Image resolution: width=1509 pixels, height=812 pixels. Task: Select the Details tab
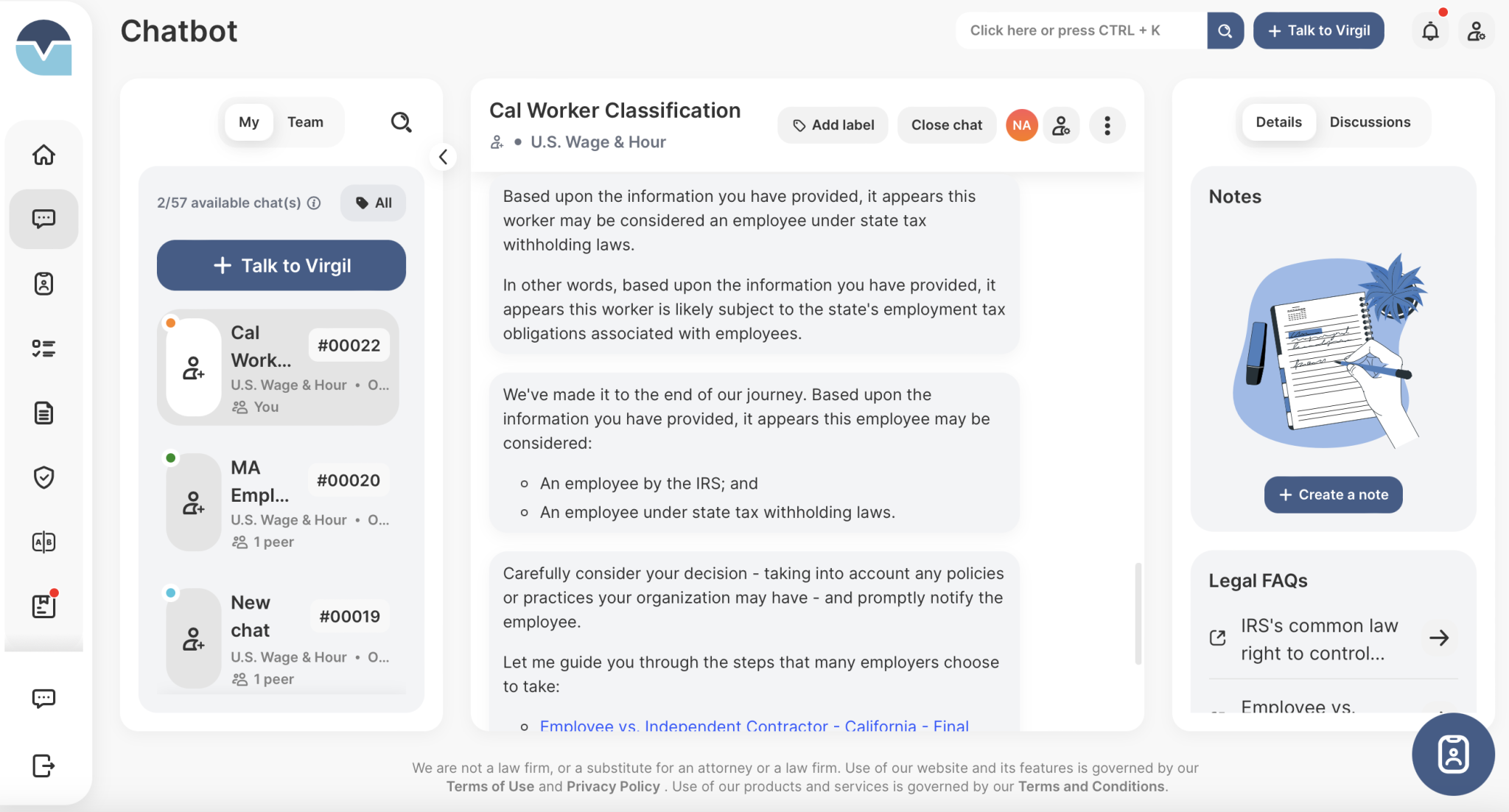coord(1278,122)
